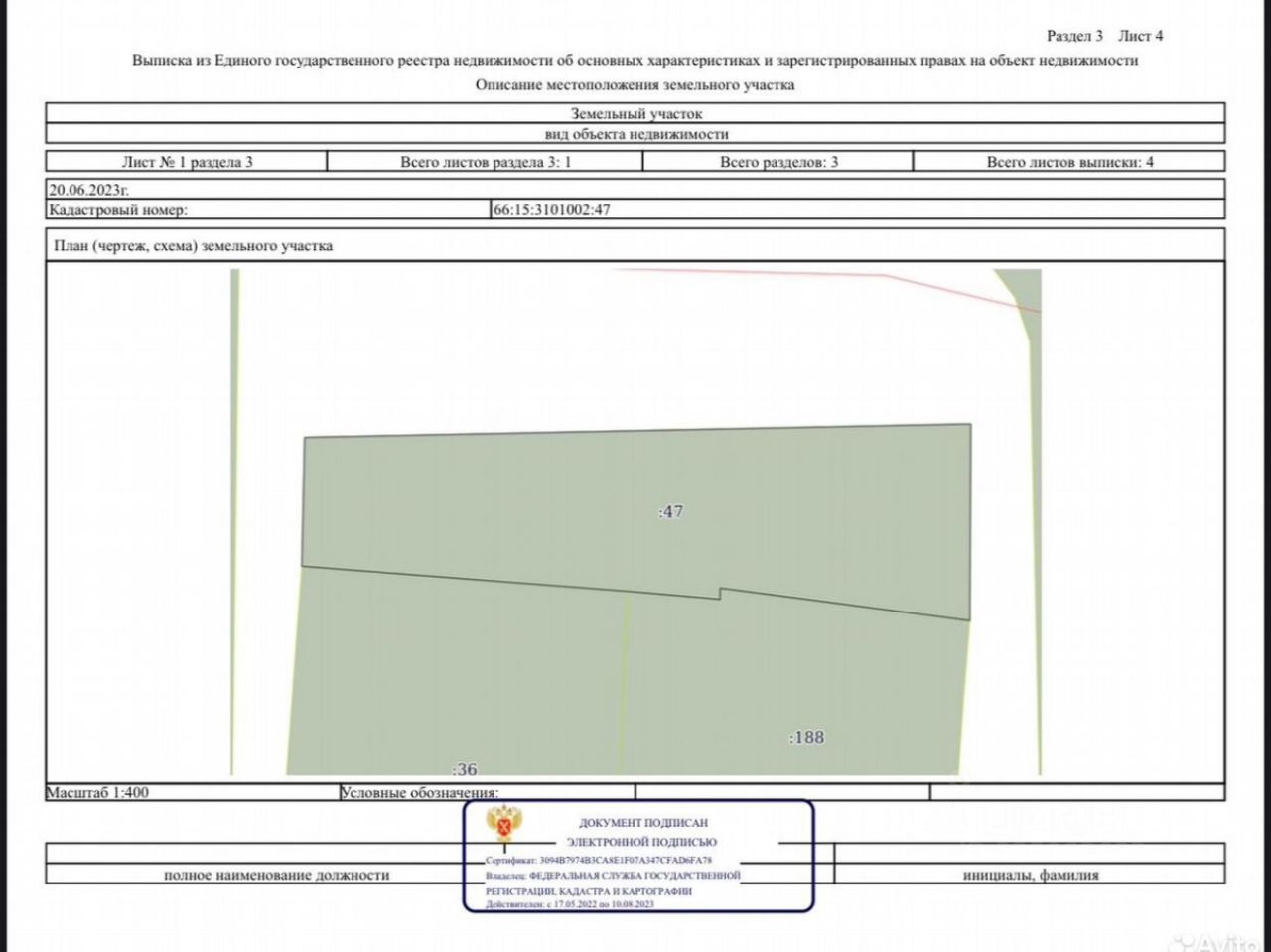1271x952 pixels.
Task: Click the 'инициалы, фамилия' caption
Action: pyautogui.click(x=1031, y=876)
